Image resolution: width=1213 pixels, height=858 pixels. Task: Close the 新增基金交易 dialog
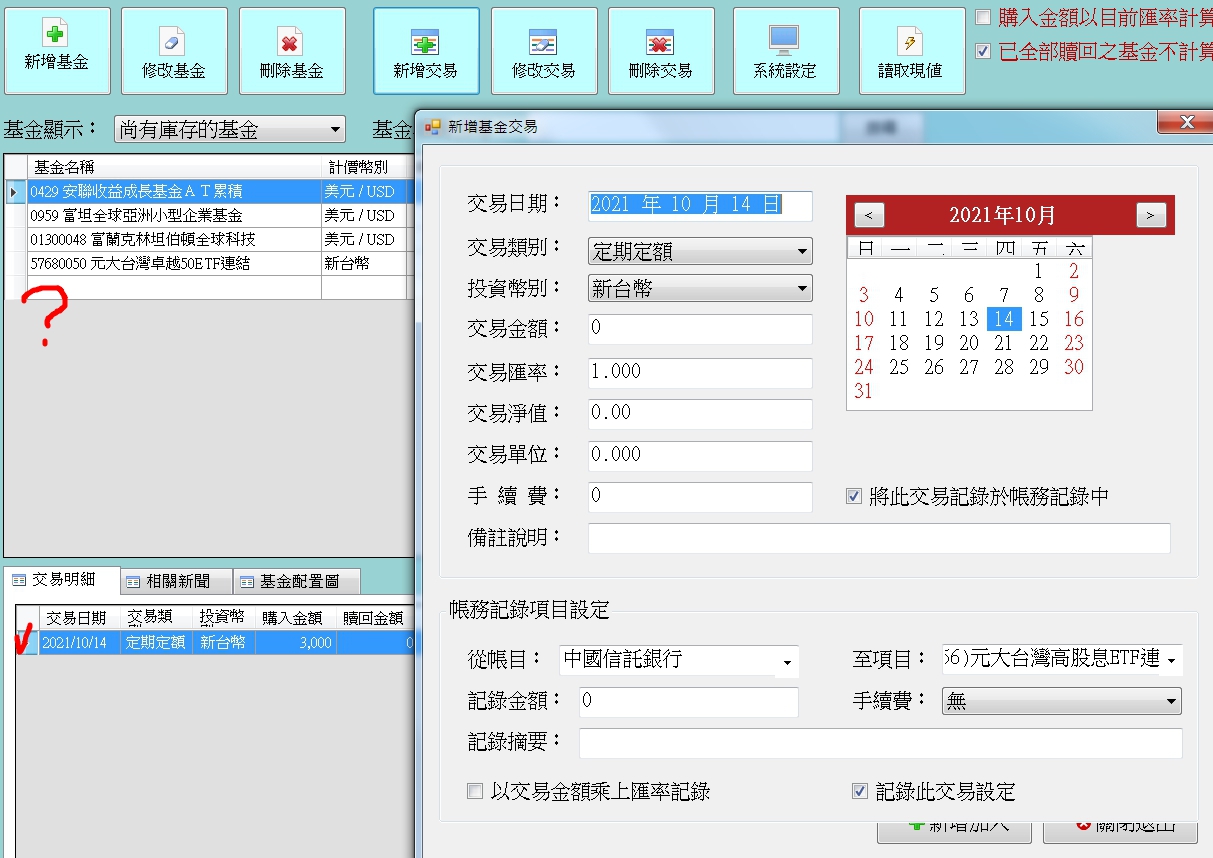[x=1185, y=122]
